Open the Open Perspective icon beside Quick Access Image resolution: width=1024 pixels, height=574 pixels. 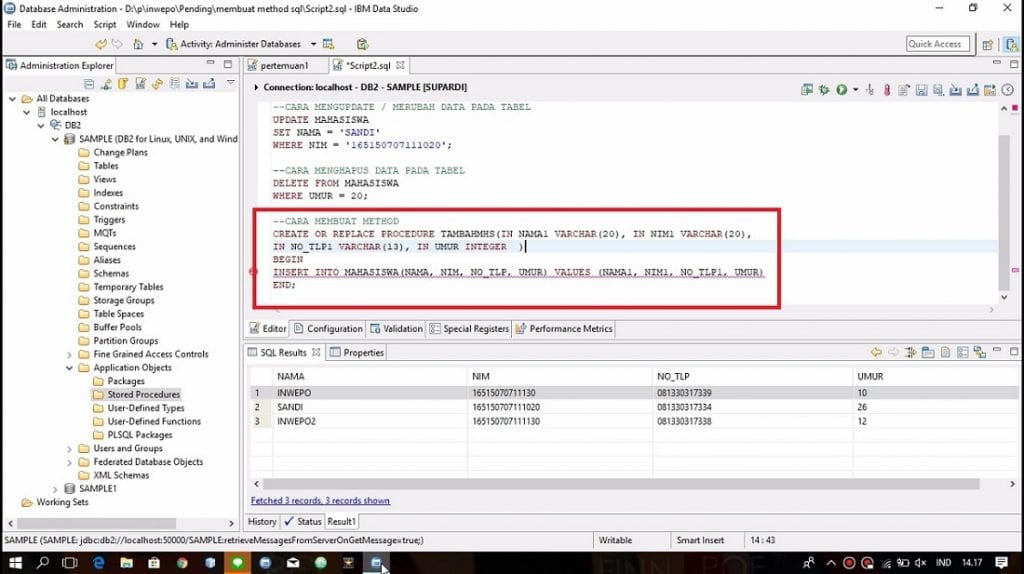(987, 44)
